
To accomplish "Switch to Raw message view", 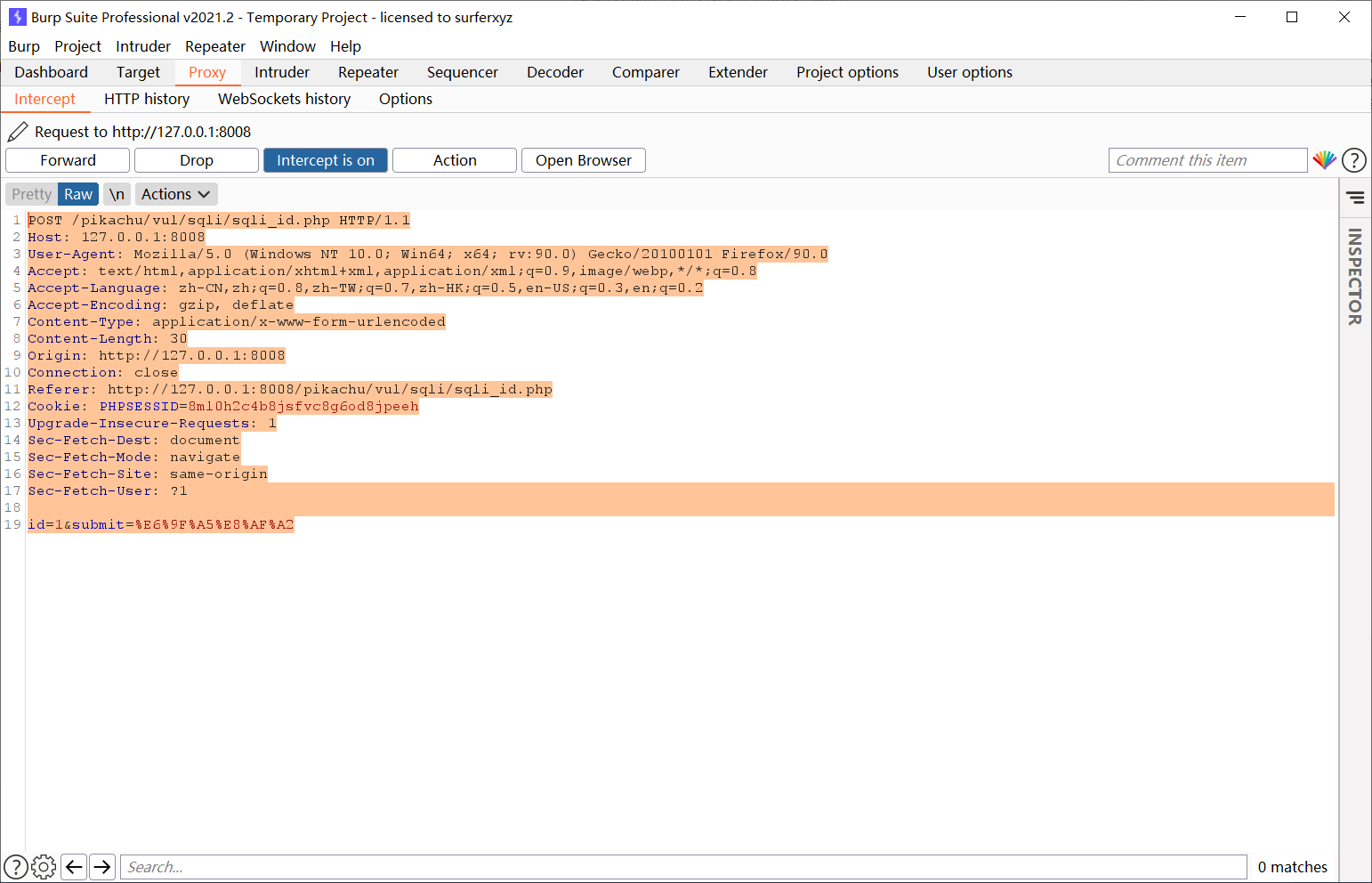I will point(78,194).
